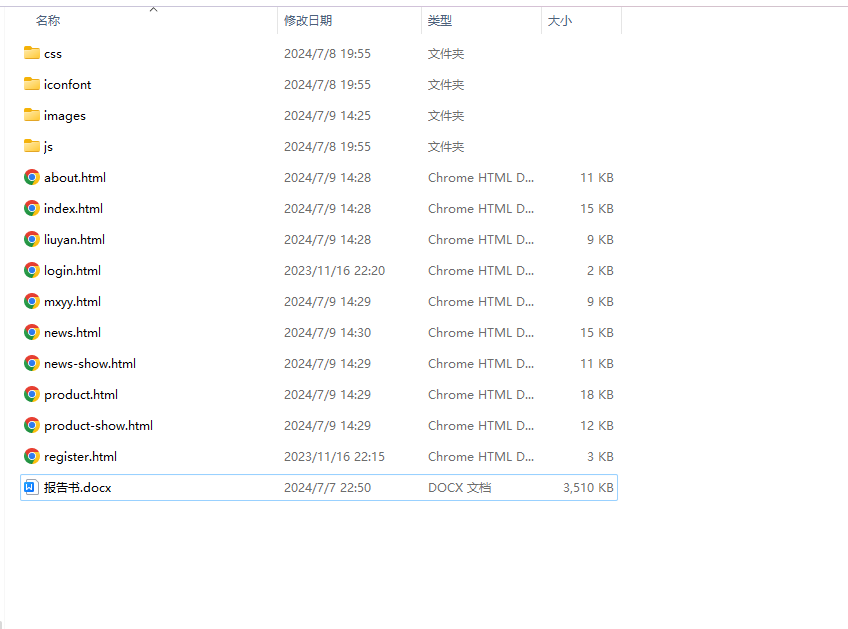Image resolution: width=848 pixels, height=629 pixels.
Task: Click the 18 KB size of product.html
Action: click(597, 394)
